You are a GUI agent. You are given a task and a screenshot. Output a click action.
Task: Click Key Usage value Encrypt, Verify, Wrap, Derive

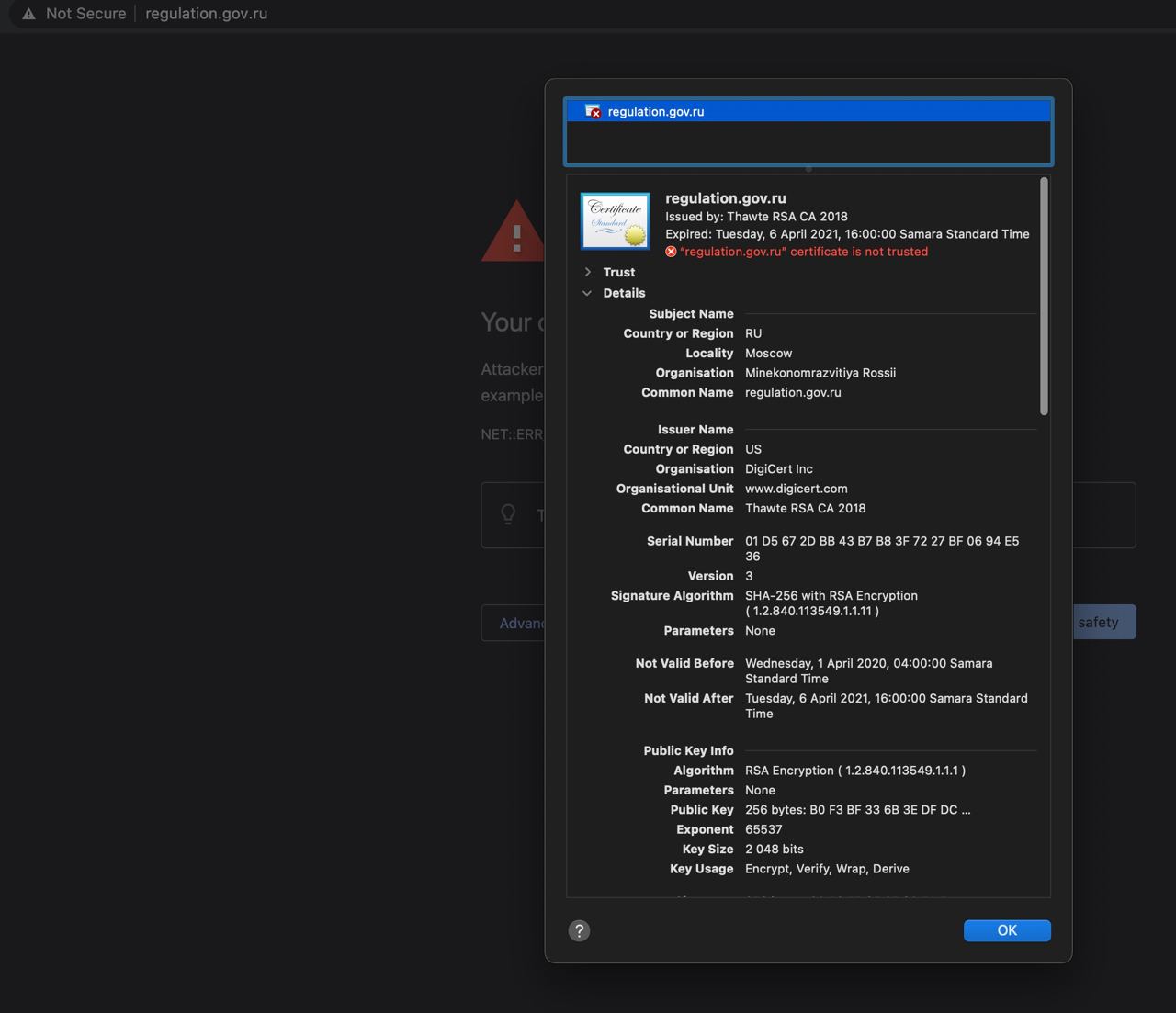[827, 869]
